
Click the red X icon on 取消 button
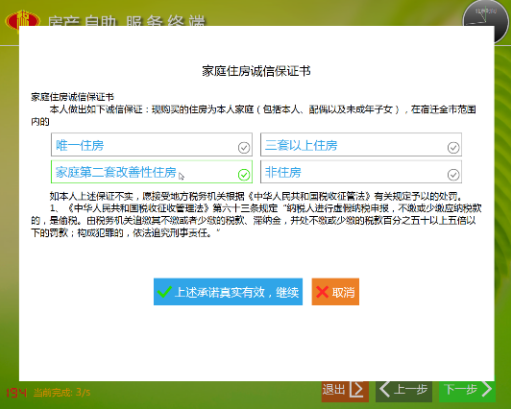(x=322, y=292)
